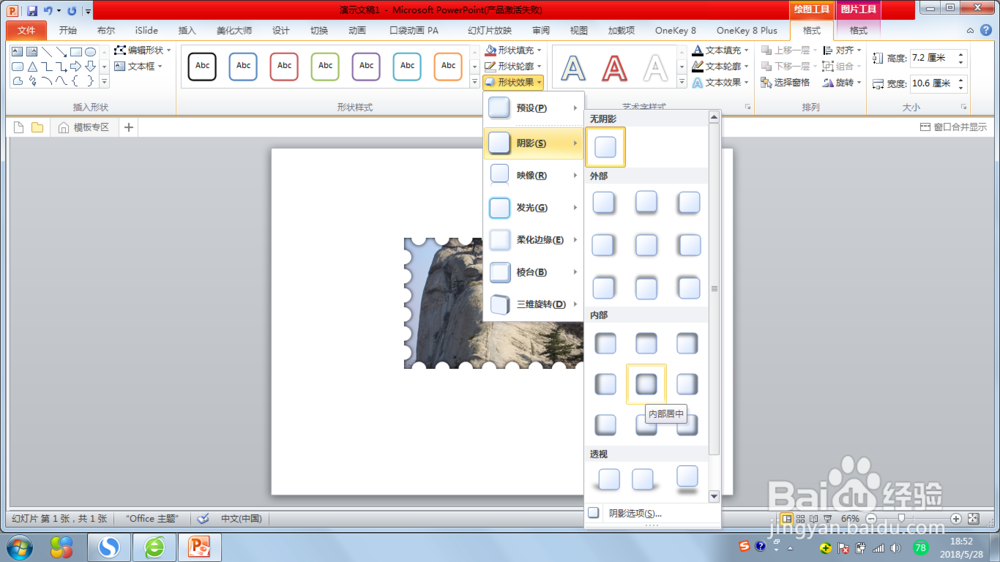Select the rectangle shape in shape gallery
The height and width of the screenshot is (562, 1000).
point(76,52)
